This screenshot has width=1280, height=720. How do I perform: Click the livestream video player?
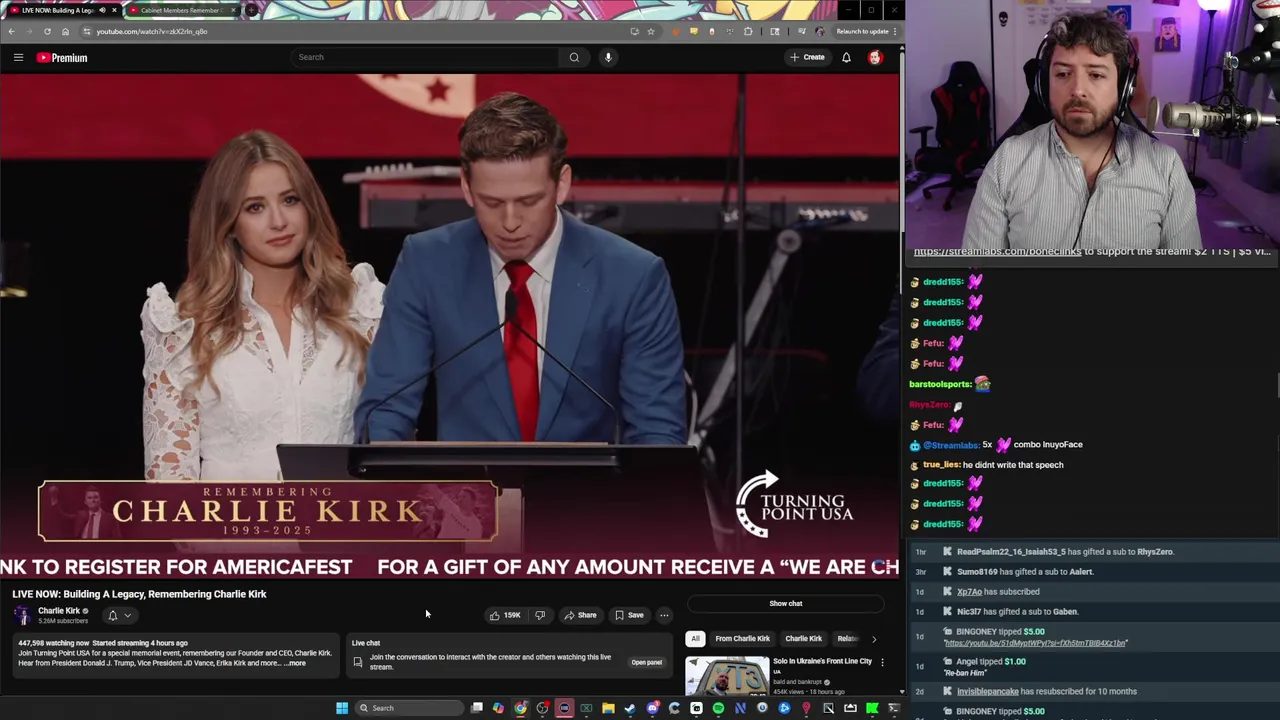point(450,327)
